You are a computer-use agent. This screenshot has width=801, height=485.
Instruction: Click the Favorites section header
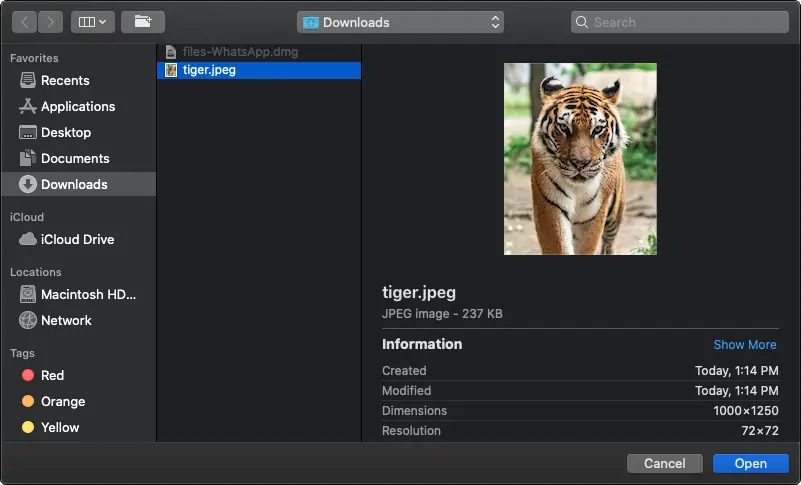point(34,58)
